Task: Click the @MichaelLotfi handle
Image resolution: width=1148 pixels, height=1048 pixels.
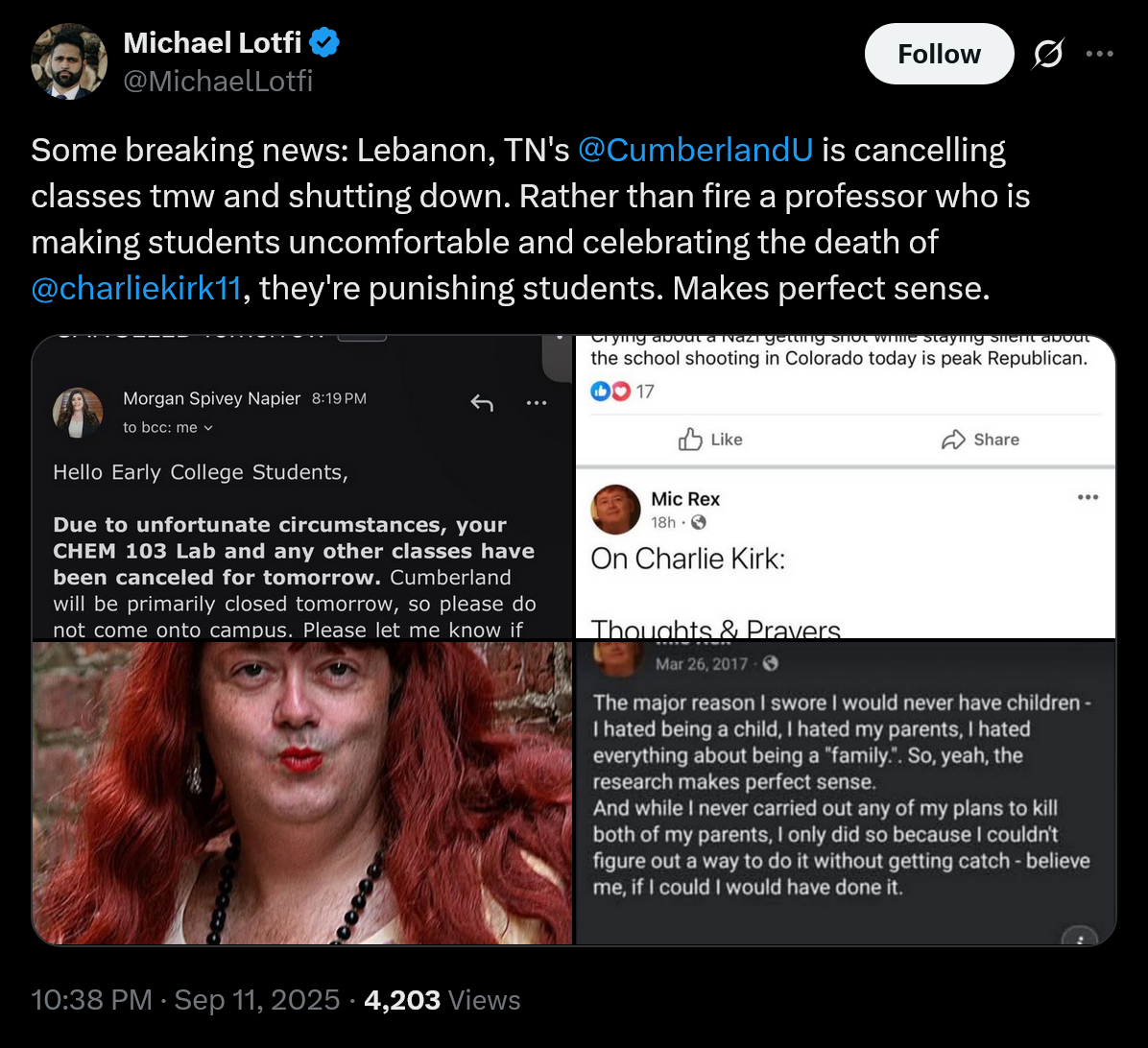Action: [x=218, y=82]
